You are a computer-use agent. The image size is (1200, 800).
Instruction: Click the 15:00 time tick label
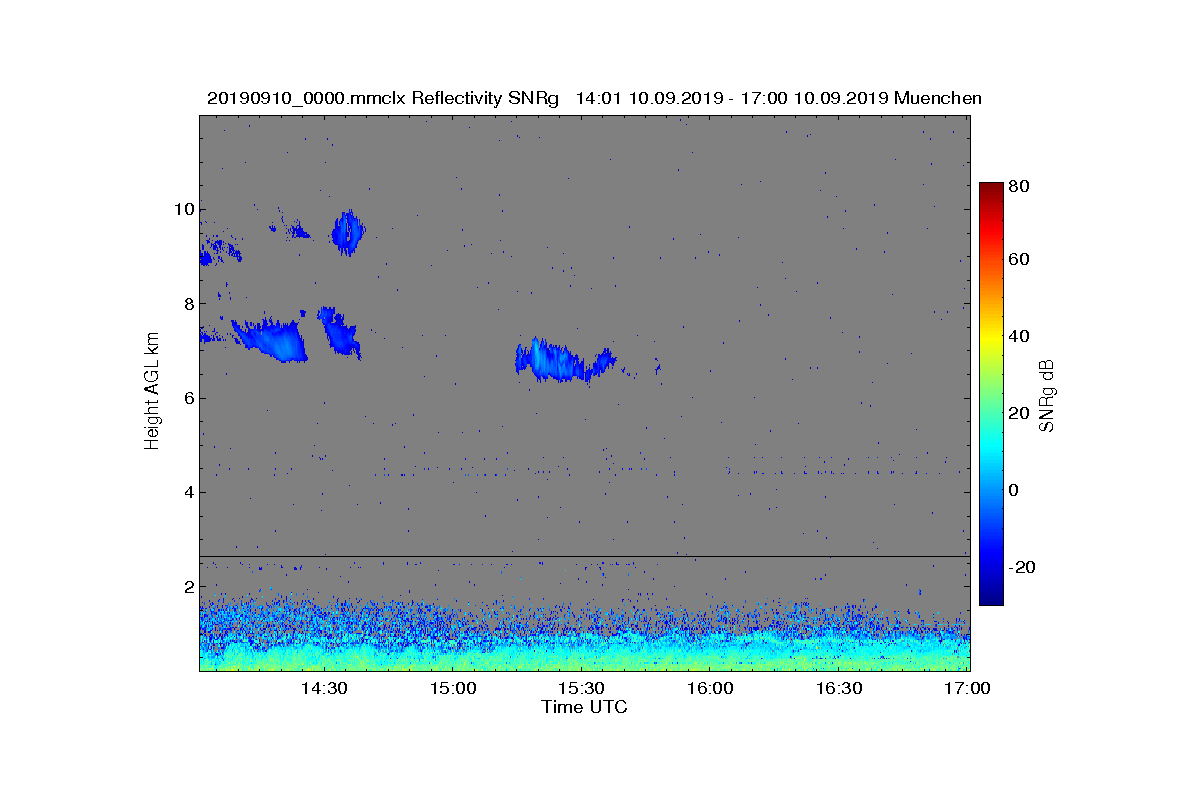point(453,688)
